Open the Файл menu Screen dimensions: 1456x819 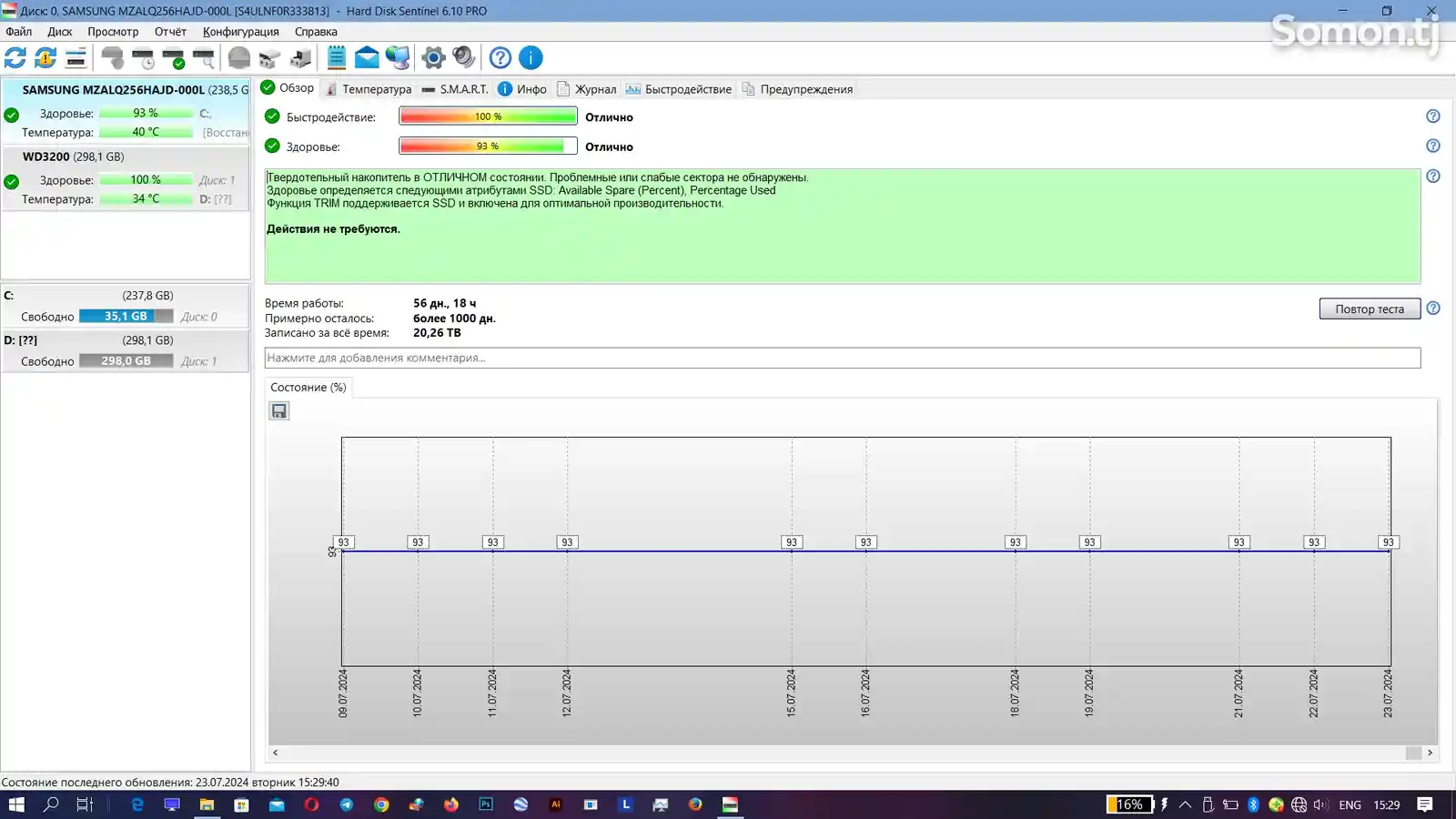point(19,31)
